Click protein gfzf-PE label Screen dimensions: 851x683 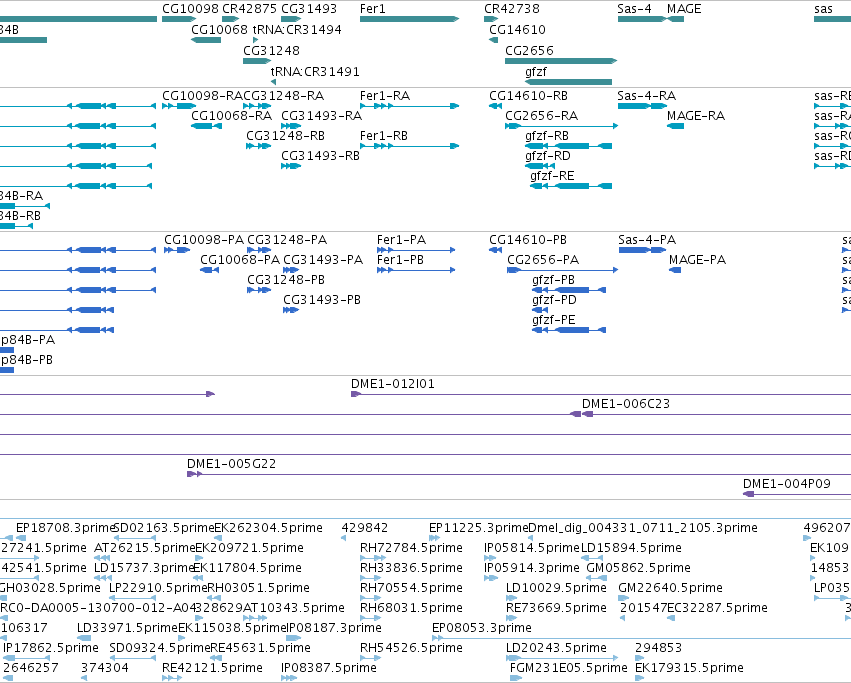point(554,320)
